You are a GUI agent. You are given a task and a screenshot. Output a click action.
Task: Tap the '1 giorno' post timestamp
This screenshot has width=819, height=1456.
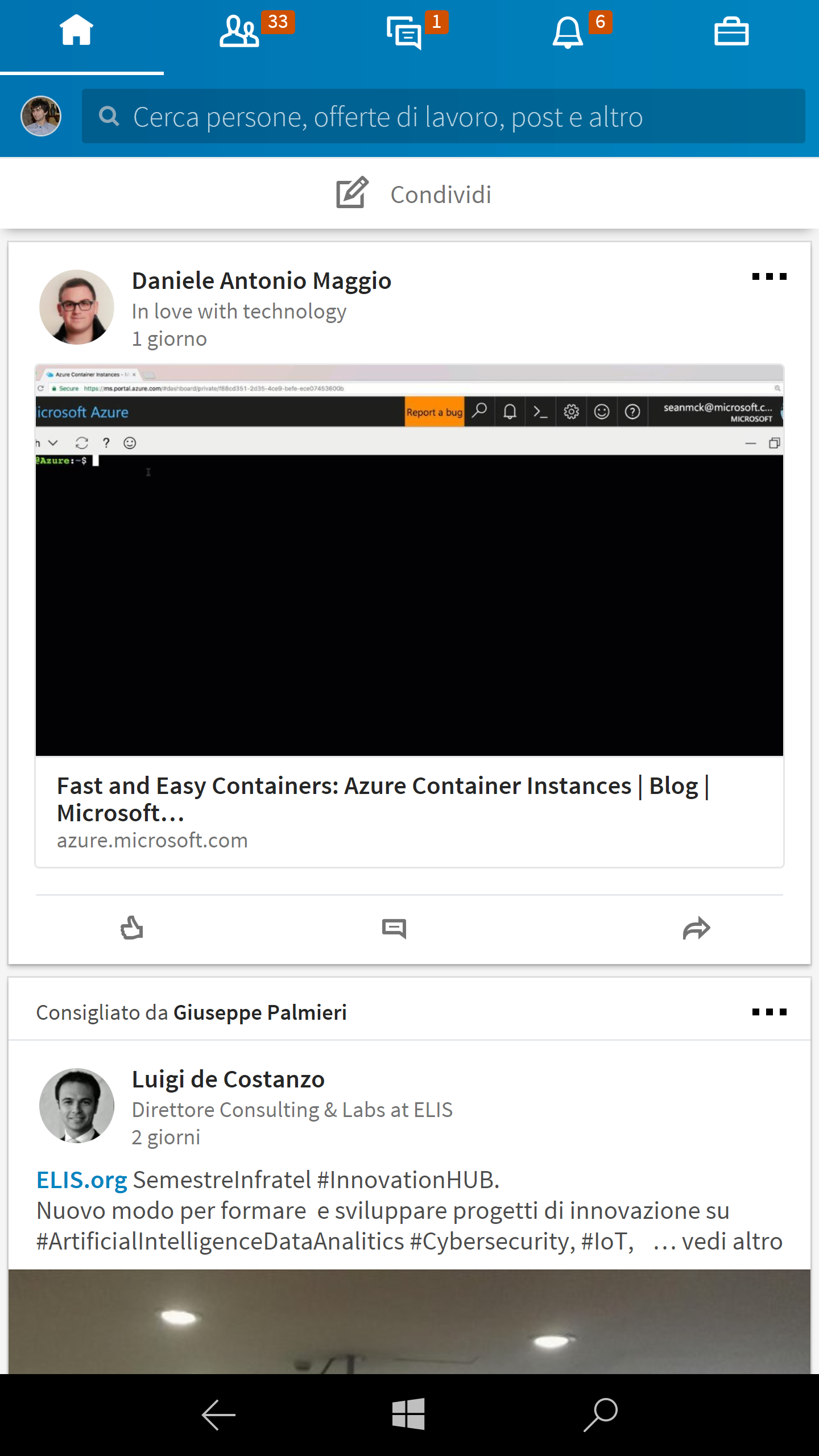pyautogui.click(x=169, y=339)
